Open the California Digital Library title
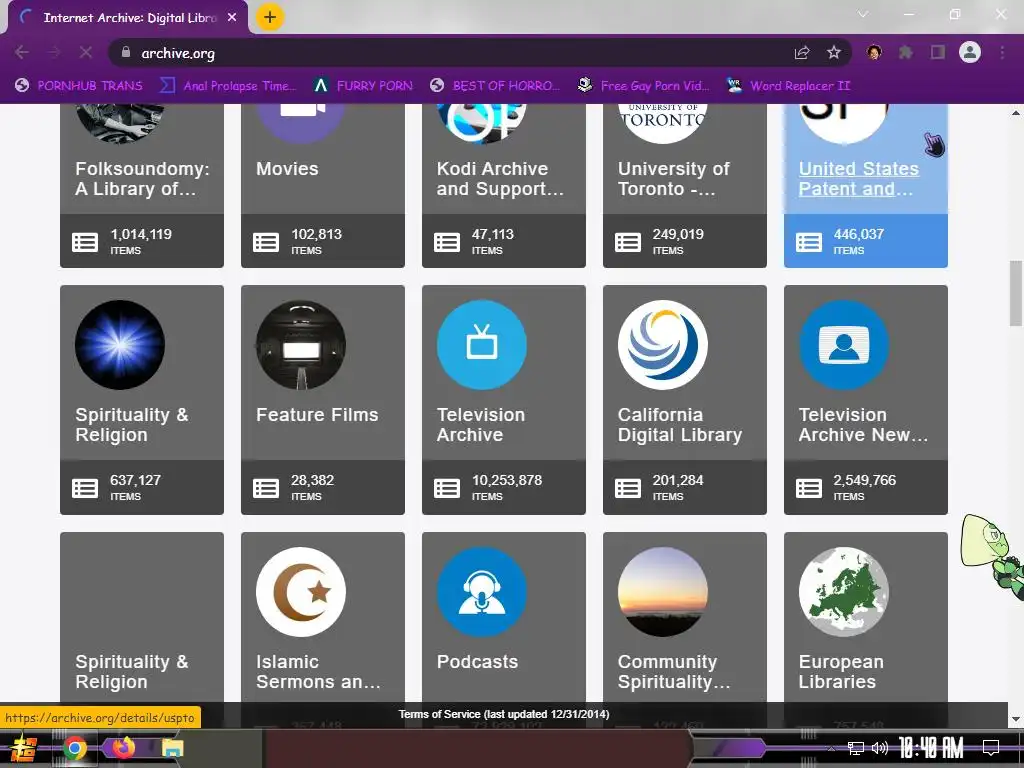Screen dimensions: 1024x768 point(680,424)
